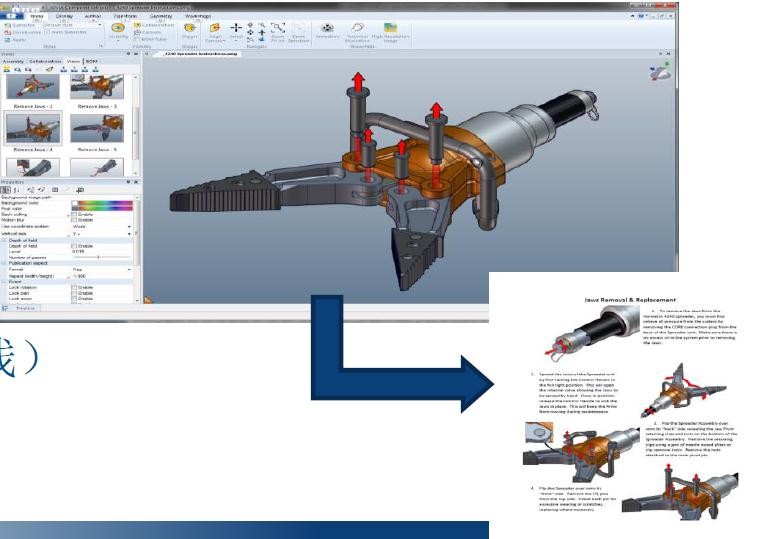Pin the Properties pane with pushpin icon
Image resolution: width=761 pixels, height=539 pixels.
tap(129, 182)
